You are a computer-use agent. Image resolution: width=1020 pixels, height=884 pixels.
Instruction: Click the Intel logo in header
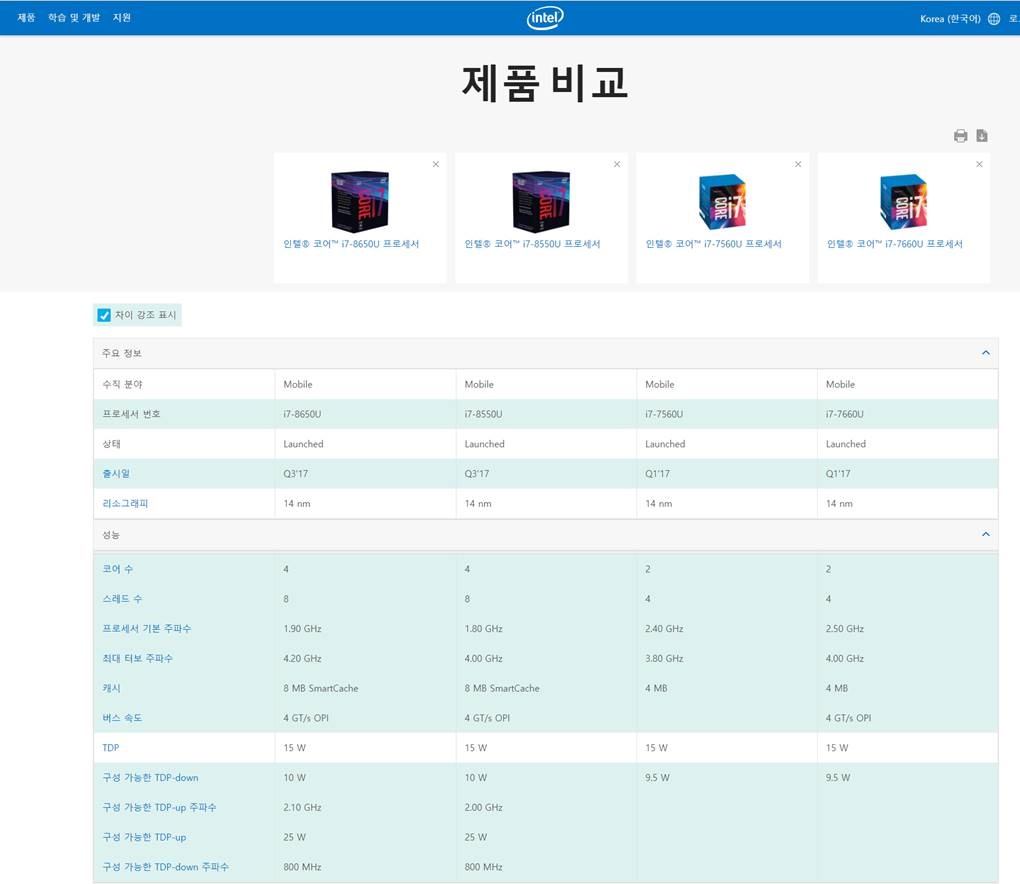544,18
